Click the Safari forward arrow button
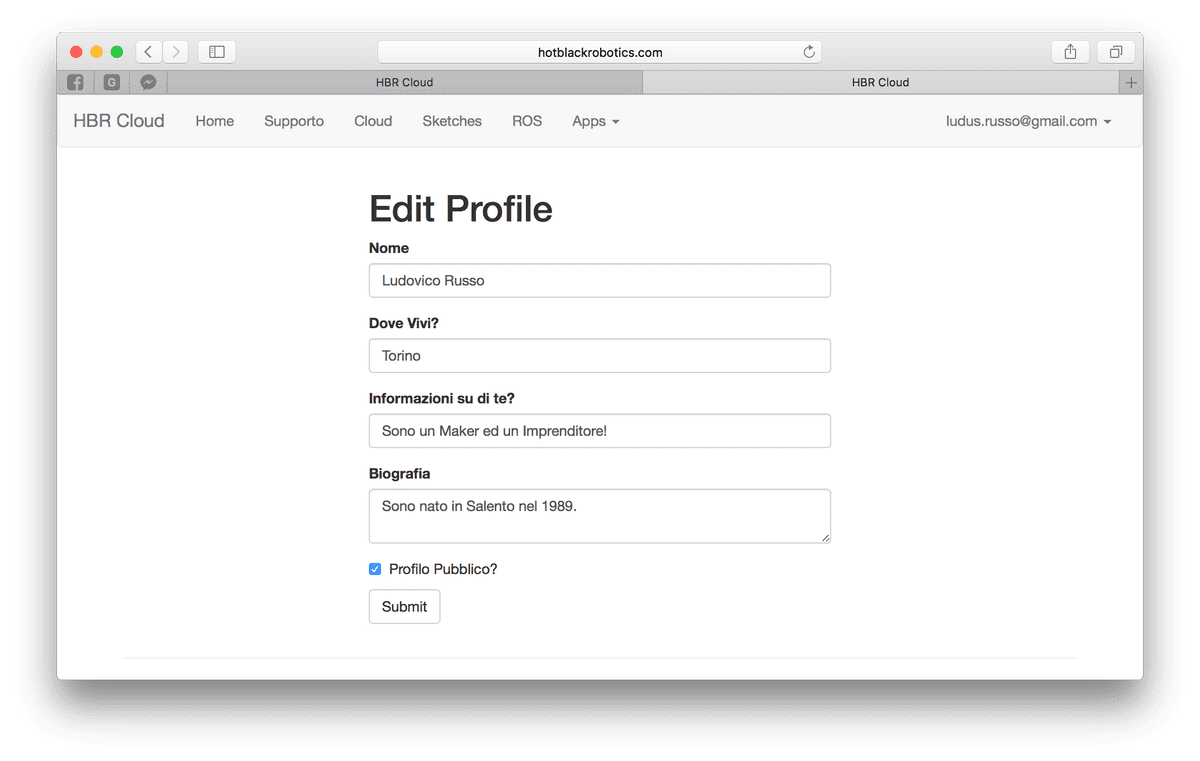Viewport: 1200px width, 761px height. coord(176,52)
